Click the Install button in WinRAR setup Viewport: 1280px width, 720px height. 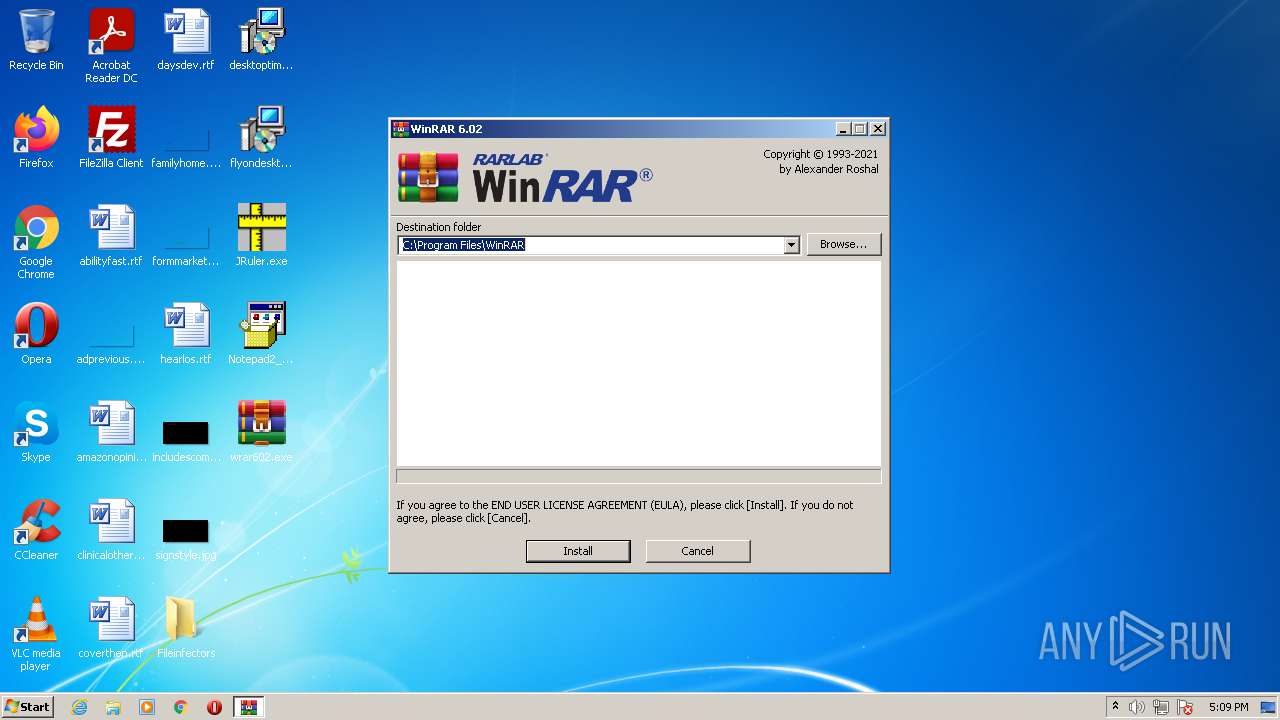578,551
